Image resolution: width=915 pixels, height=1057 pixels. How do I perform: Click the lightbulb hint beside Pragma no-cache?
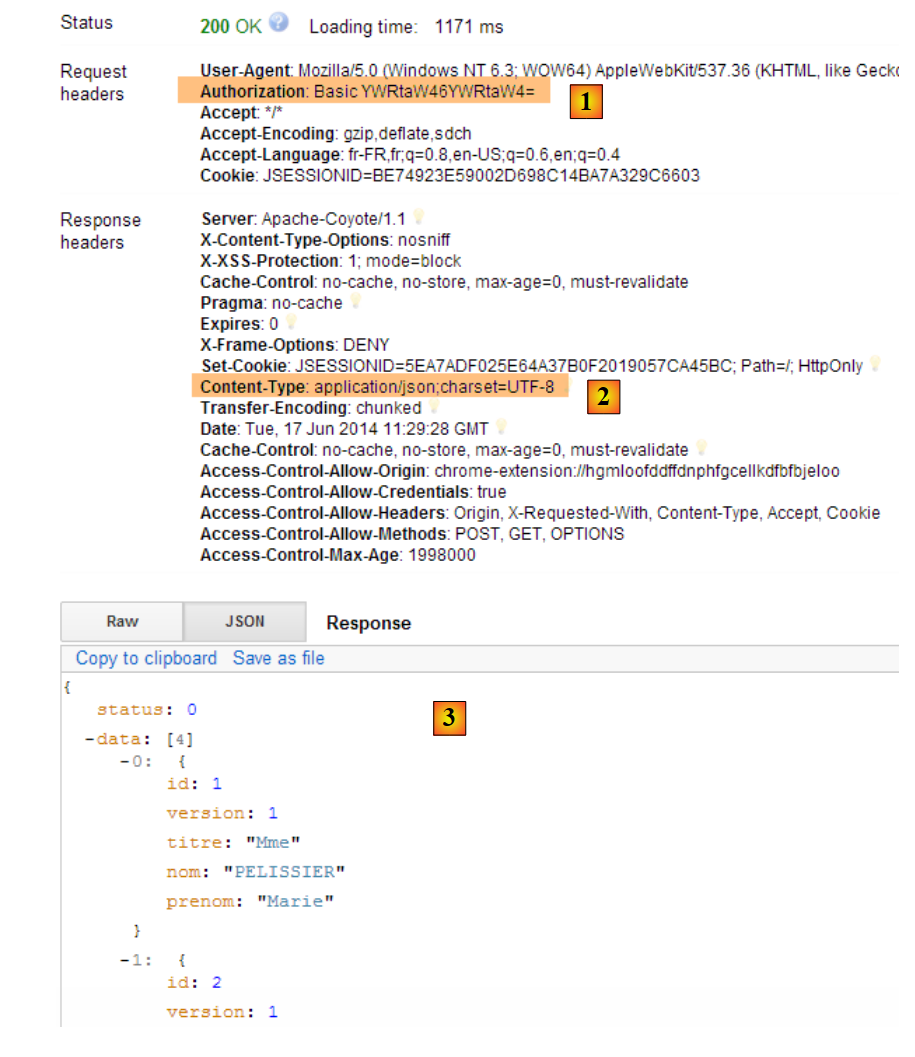[355, 301]
